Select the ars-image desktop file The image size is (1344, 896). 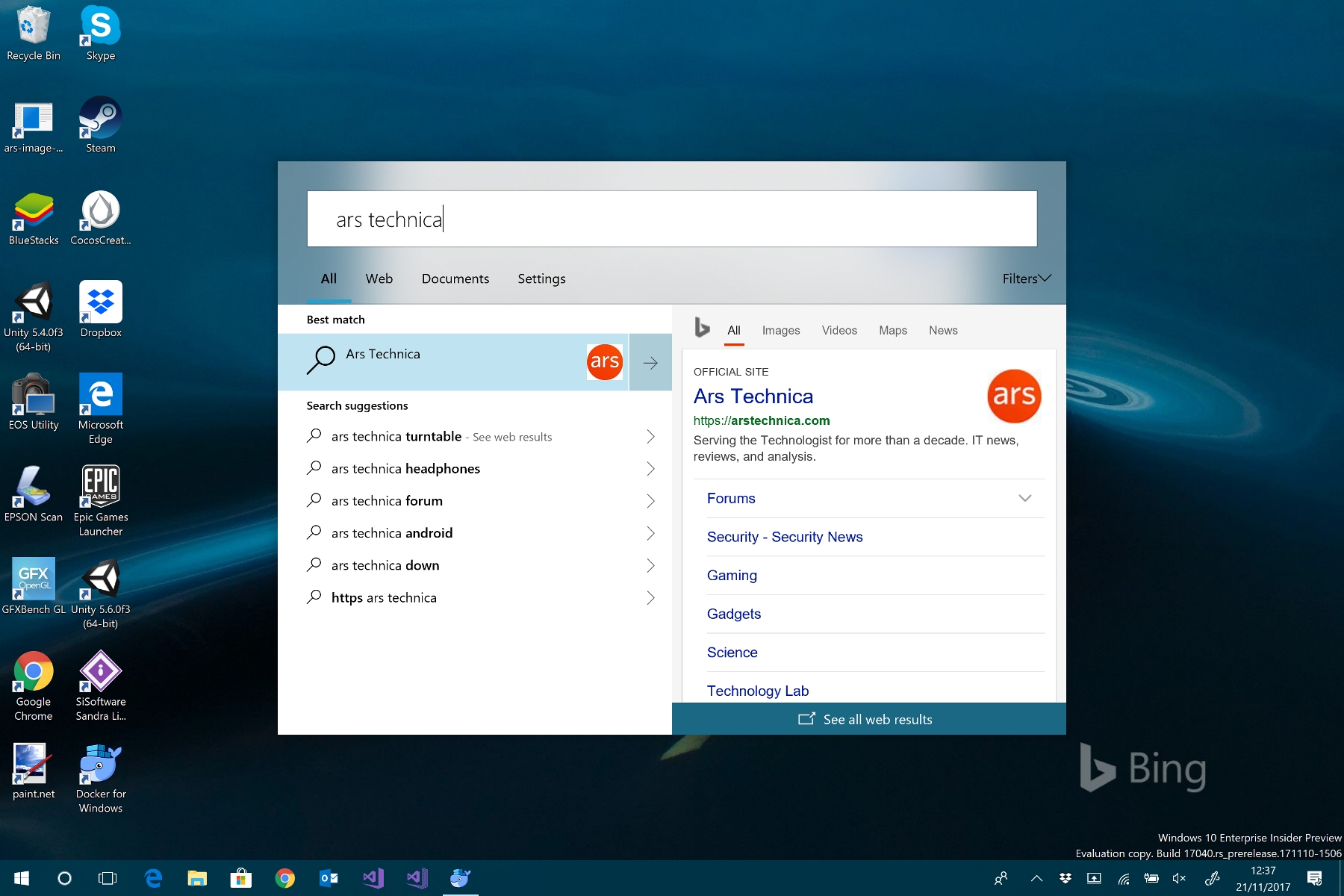33,126
